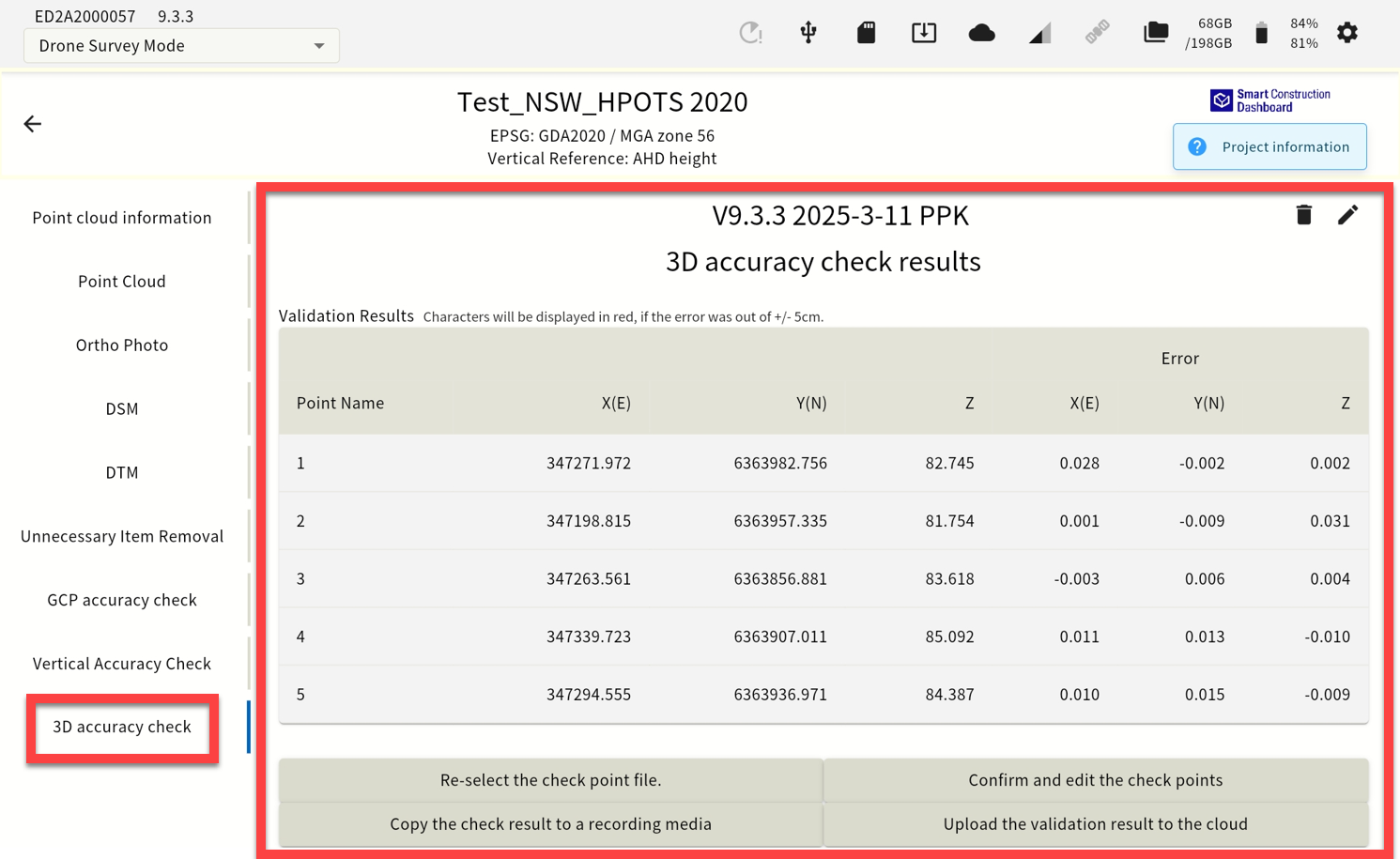The width and height of the screenshot is (1400, 859).
Task: Click the SD card icon
Action: click(866, 33)
